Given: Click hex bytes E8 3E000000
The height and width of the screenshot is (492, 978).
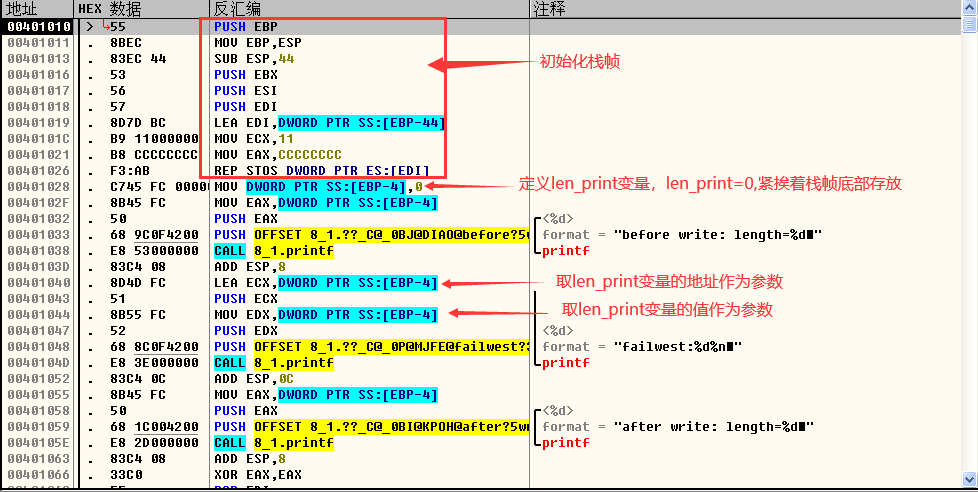Looking at the screenshot, I should (154, 363).
